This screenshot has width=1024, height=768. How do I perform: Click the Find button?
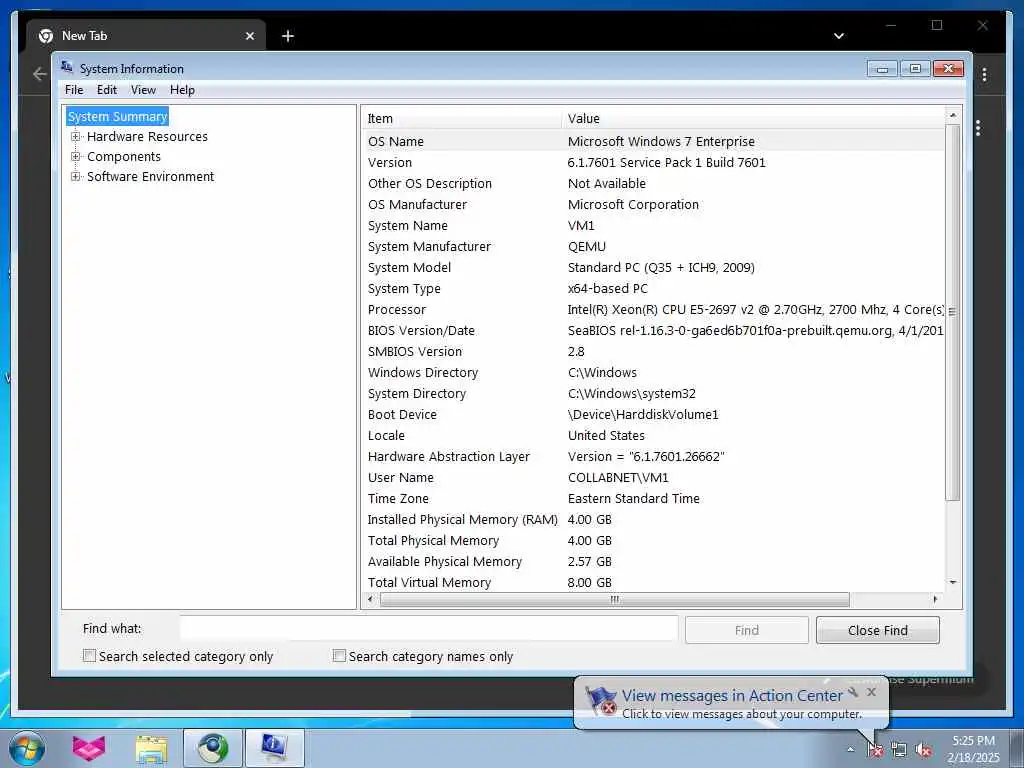tap(746, 630)
